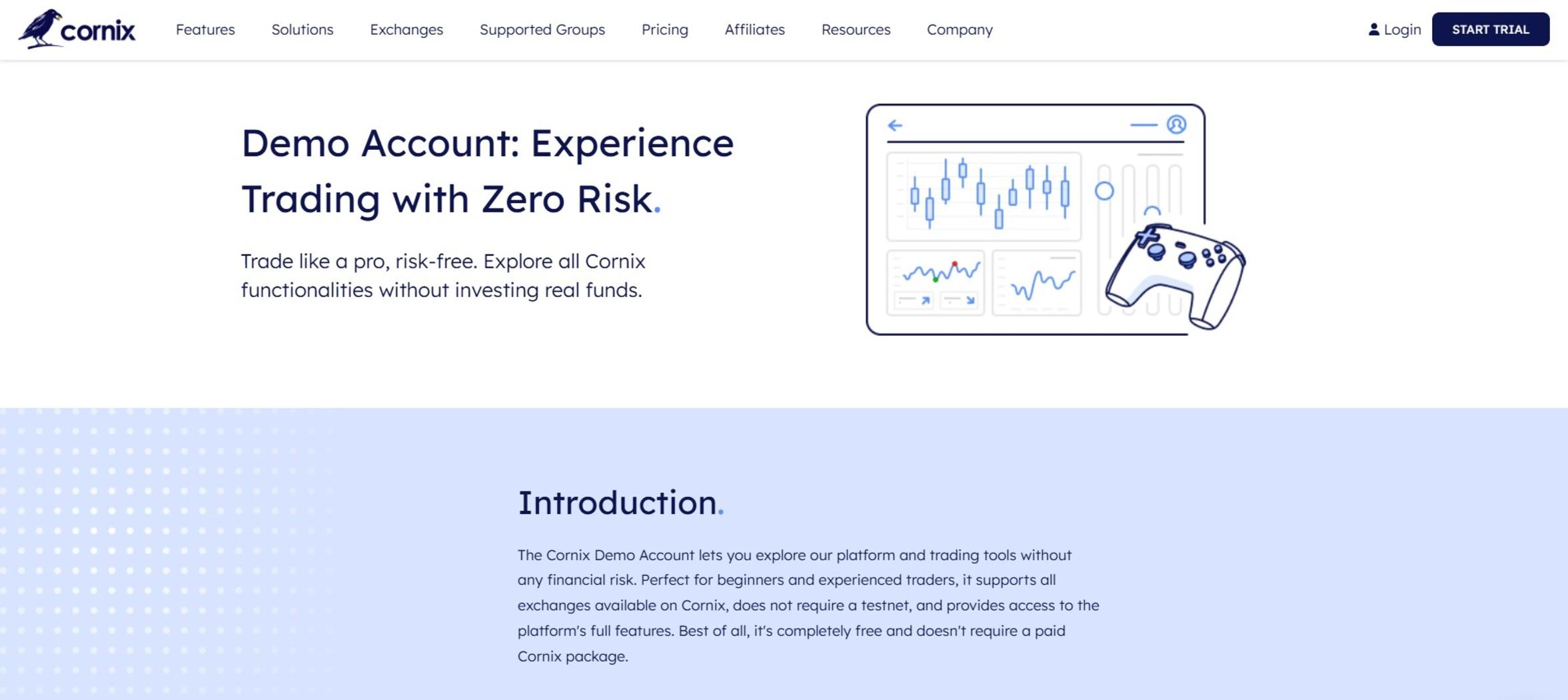This screenshot has width=1568, height=700.
Task: Click the Affiliates nav link
Action: pos(754,29)
